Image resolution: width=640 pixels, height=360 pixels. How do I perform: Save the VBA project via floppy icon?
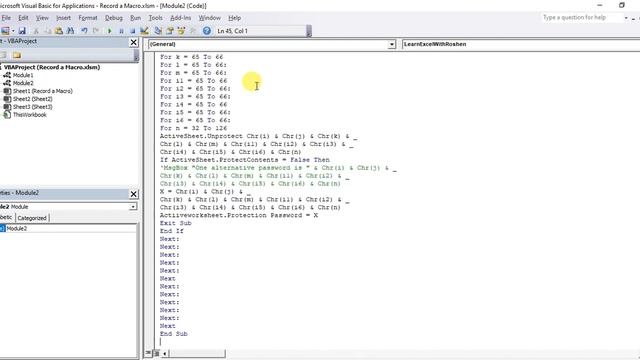tap(22, 31)
